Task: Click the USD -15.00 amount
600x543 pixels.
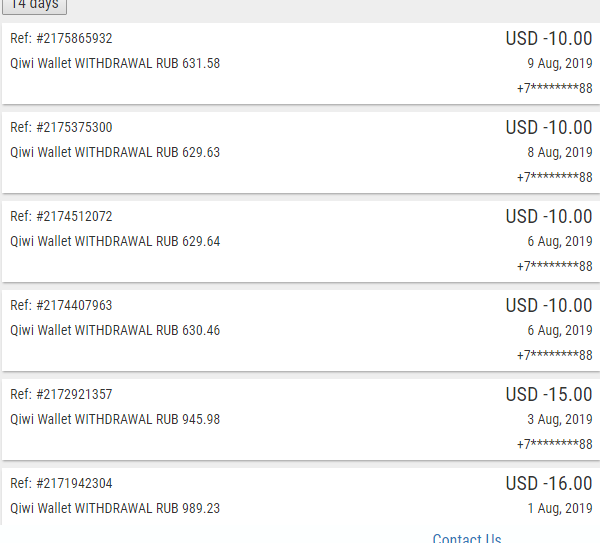Action: point(548,395)
